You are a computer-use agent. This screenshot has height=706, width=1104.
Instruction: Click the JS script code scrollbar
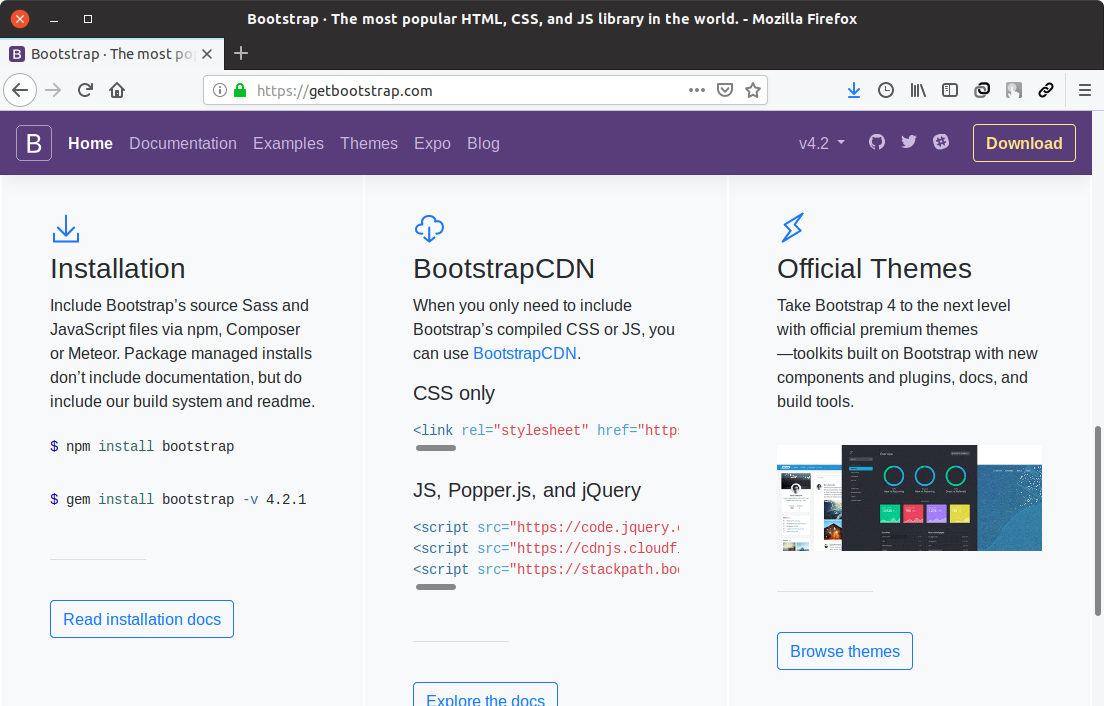tap(436, 586)
